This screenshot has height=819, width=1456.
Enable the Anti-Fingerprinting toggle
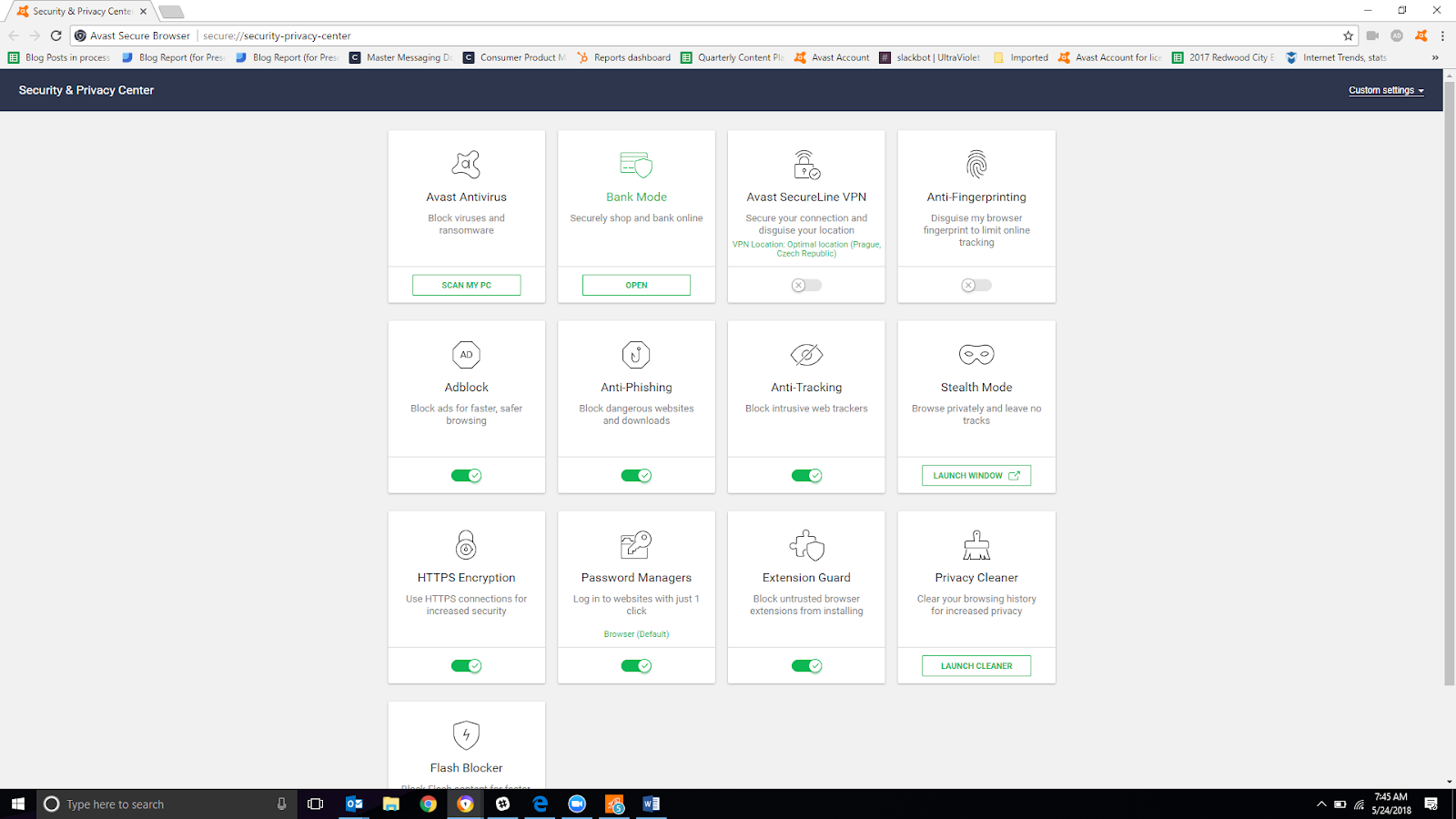[976, 285]
